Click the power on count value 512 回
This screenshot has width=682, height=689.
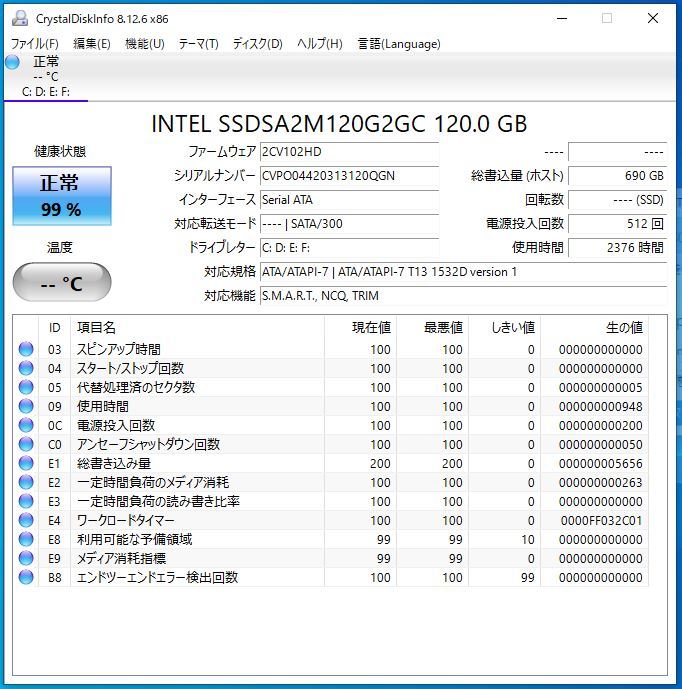pos(618,224)
